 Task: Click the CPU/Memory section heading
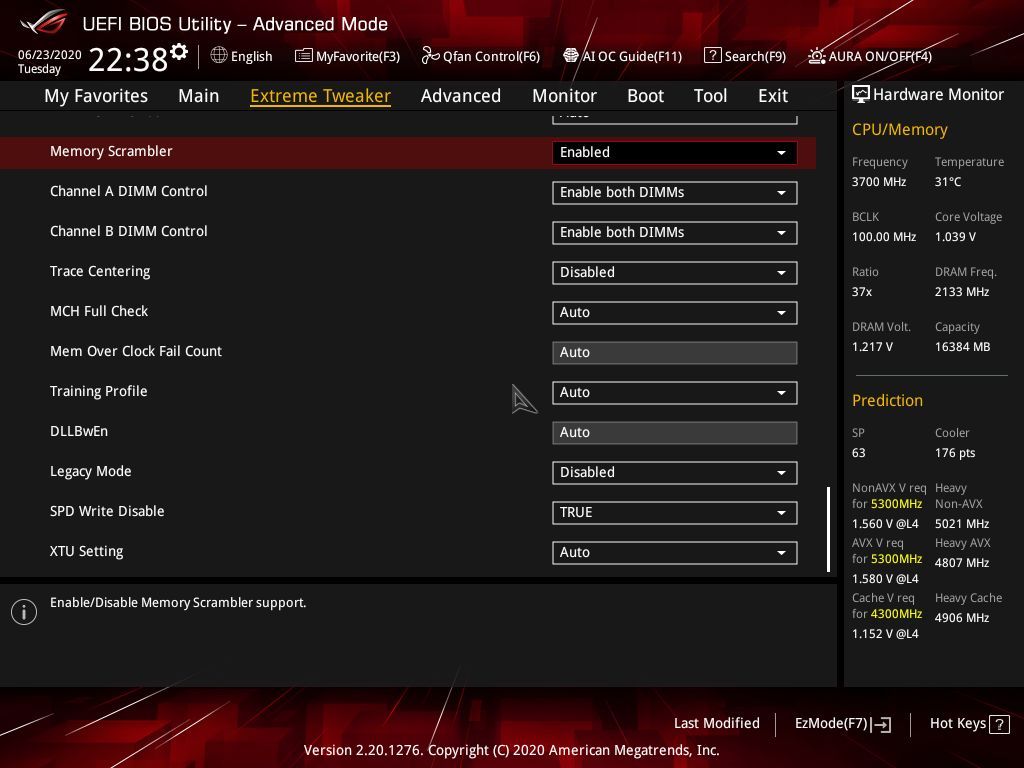[x=900, y=129]
